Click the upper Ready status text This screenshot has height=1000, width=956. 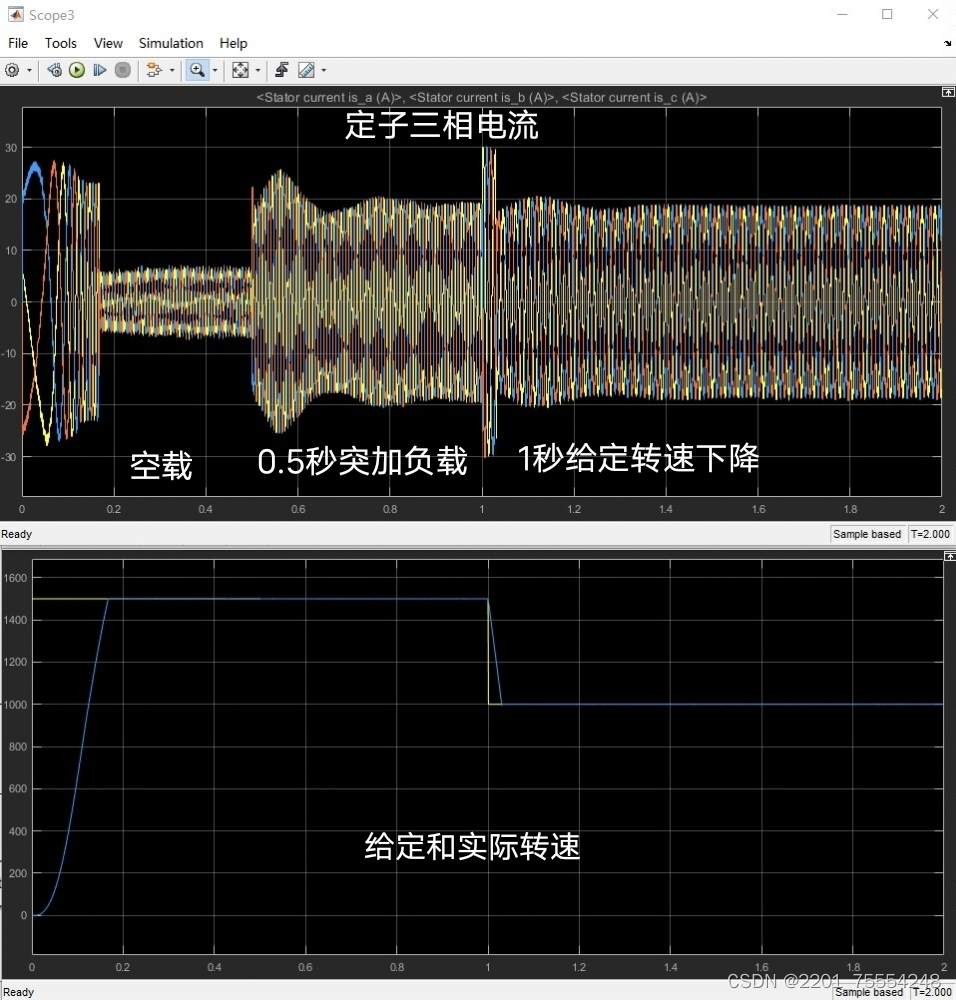pyautogui.click(x=17, y=534)
